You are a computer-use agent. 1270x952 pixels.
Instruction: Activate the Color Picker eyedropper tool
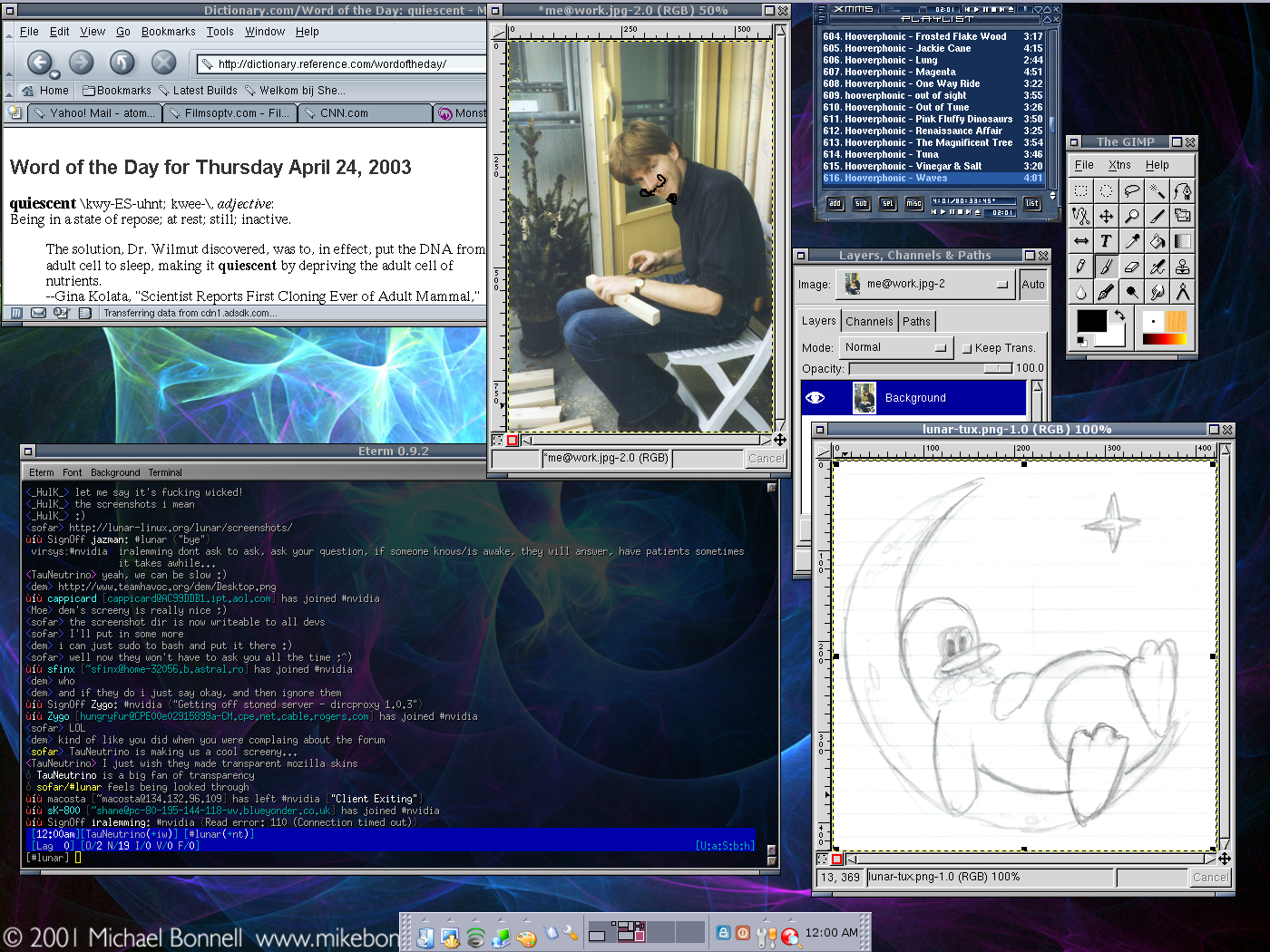click(1131, 241)
